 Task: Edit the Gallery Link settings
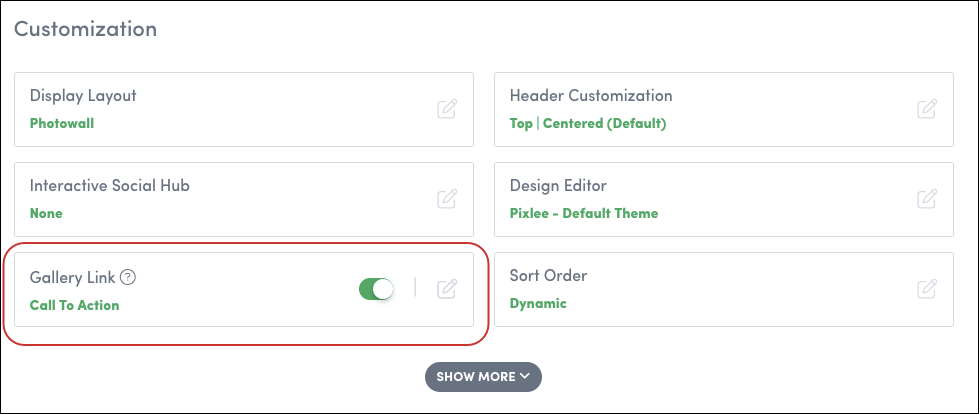(x=447, y=289)
